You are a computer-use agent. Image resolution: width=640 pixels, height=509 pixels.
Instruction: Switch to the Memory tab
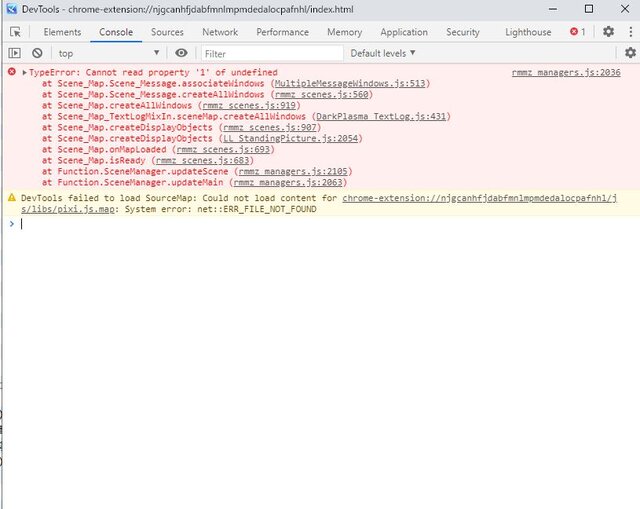point(344,32)
